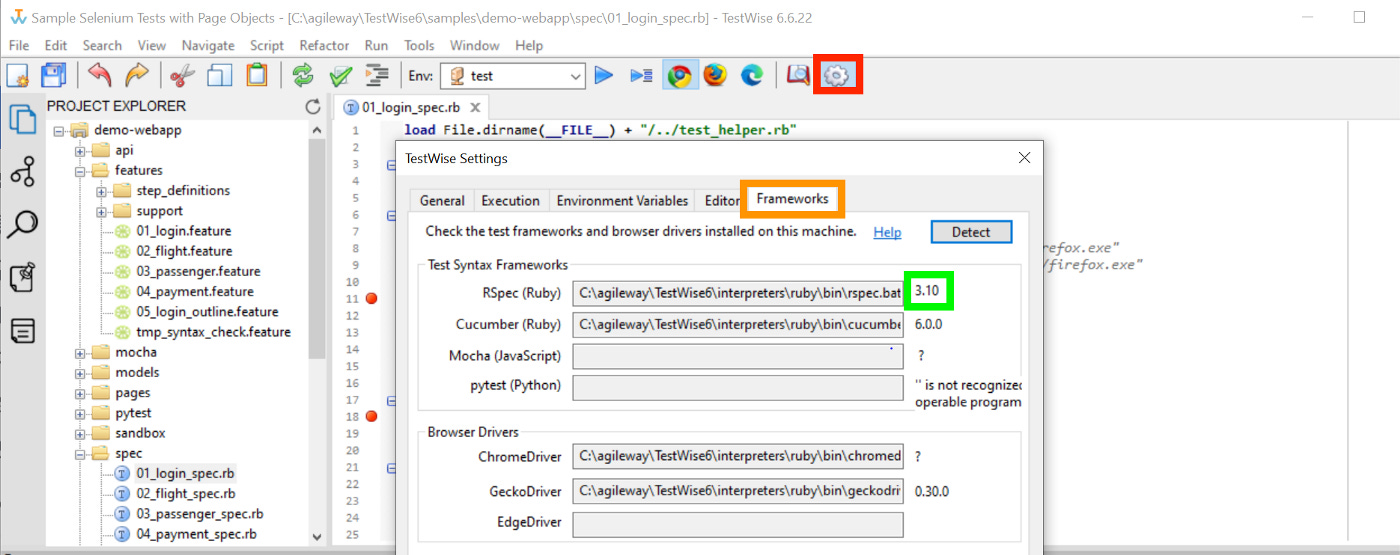1400x555 pixels.
Task: Select 01_login.feature in explorer
Action: click(x=184, y=231)
